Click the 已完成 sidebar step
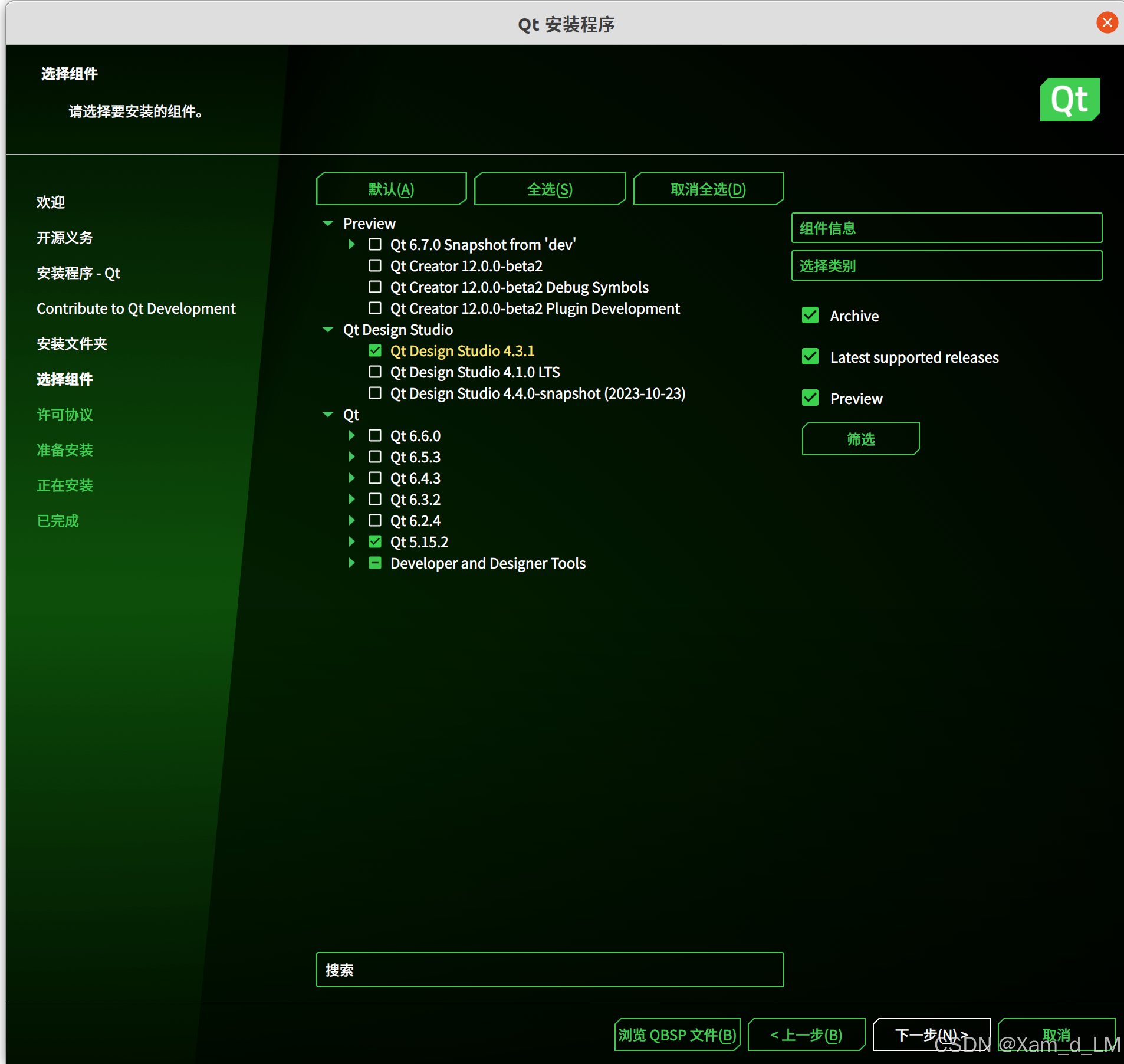 tap(58, 521)
